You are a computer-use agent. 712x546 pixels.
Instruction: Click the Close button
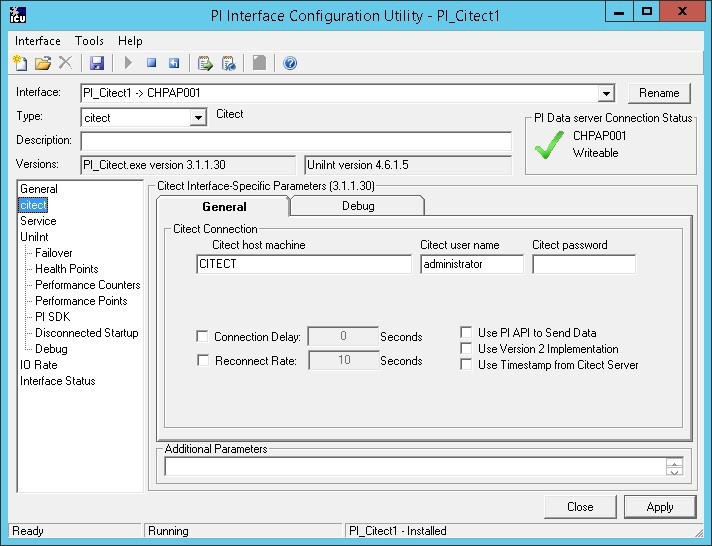[x=580, y=506]
